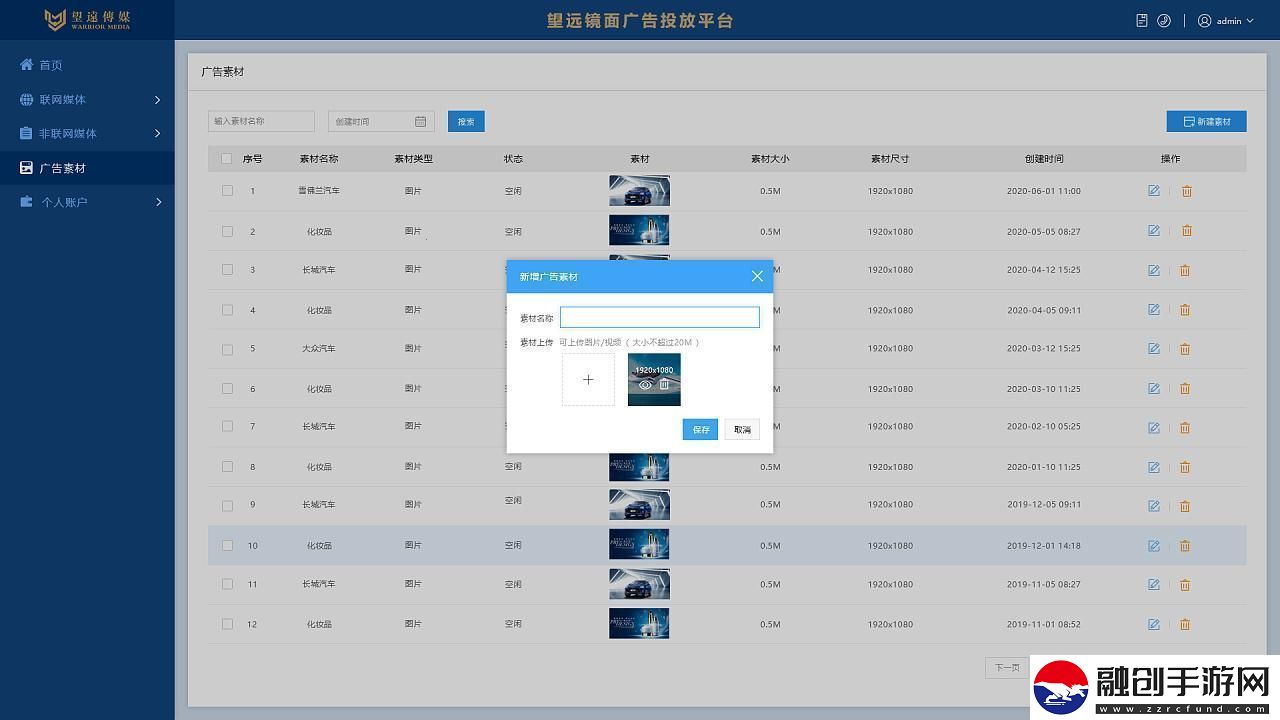This screenshot has width=1280, height=720.
Task: Edit the row dated 2020-02-10 05:25
Action: 1154,427
